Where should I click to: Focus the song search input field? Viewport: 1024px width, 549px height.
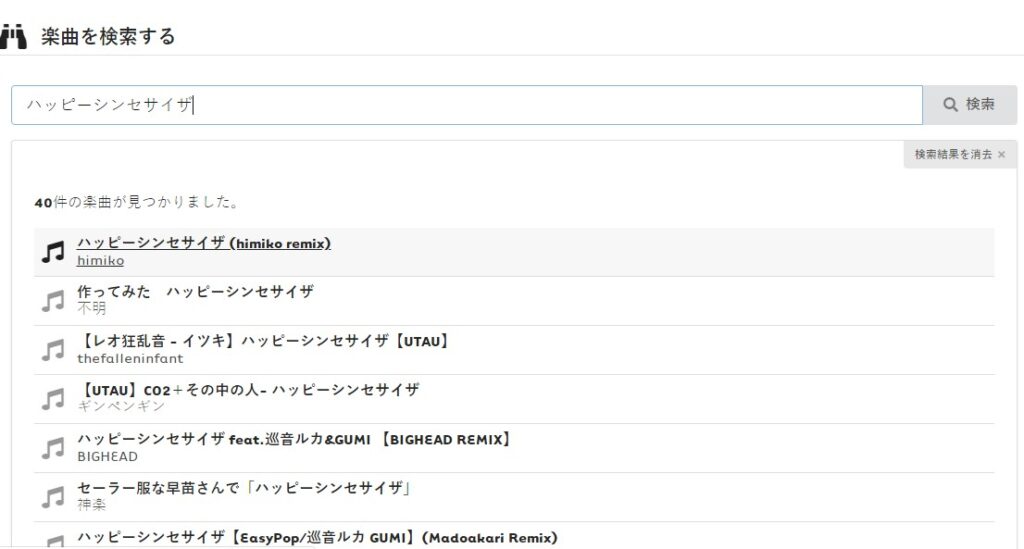point(466,105)
